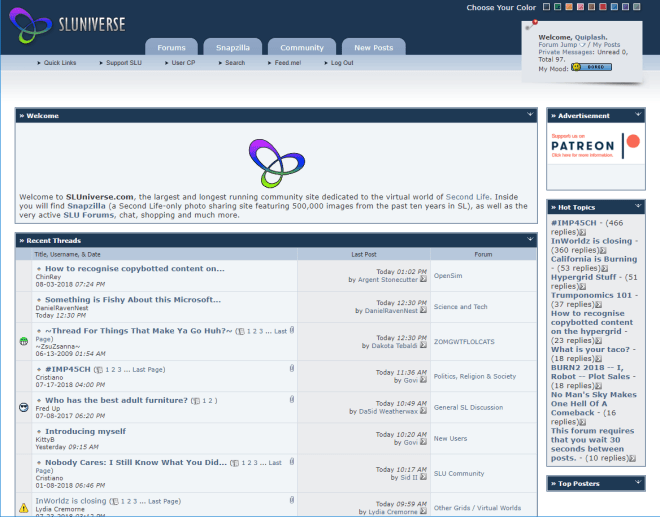Open the Quick Links menu
The height and width of the screenshot is (517, 660).
(x=60, y=63)
